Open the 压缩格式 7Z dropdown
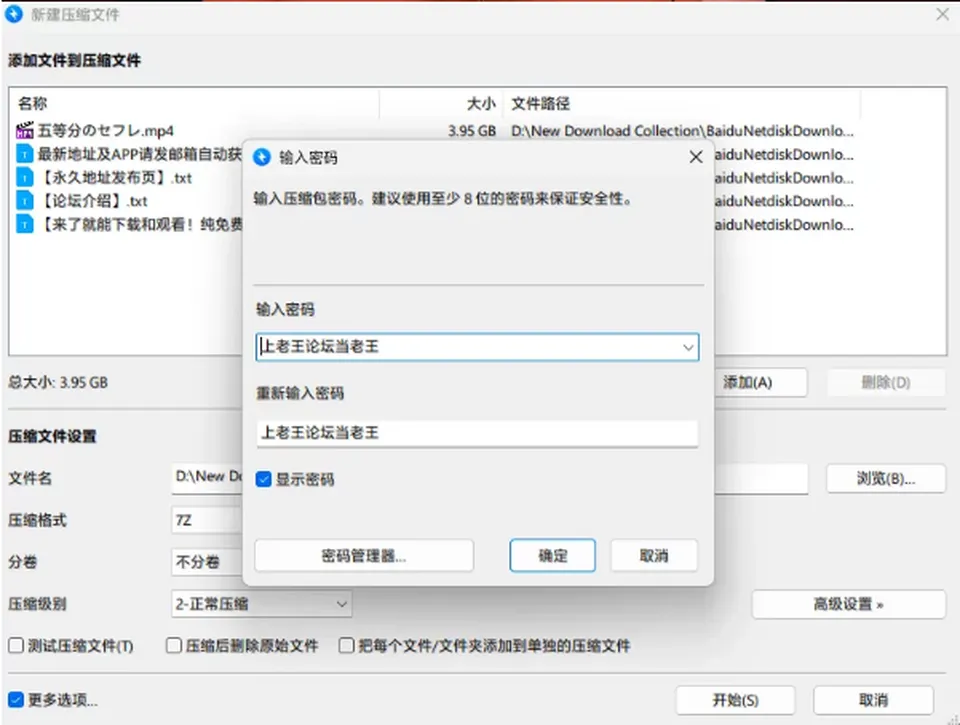The width and height of the screenshot is (960, 725). 207,520
